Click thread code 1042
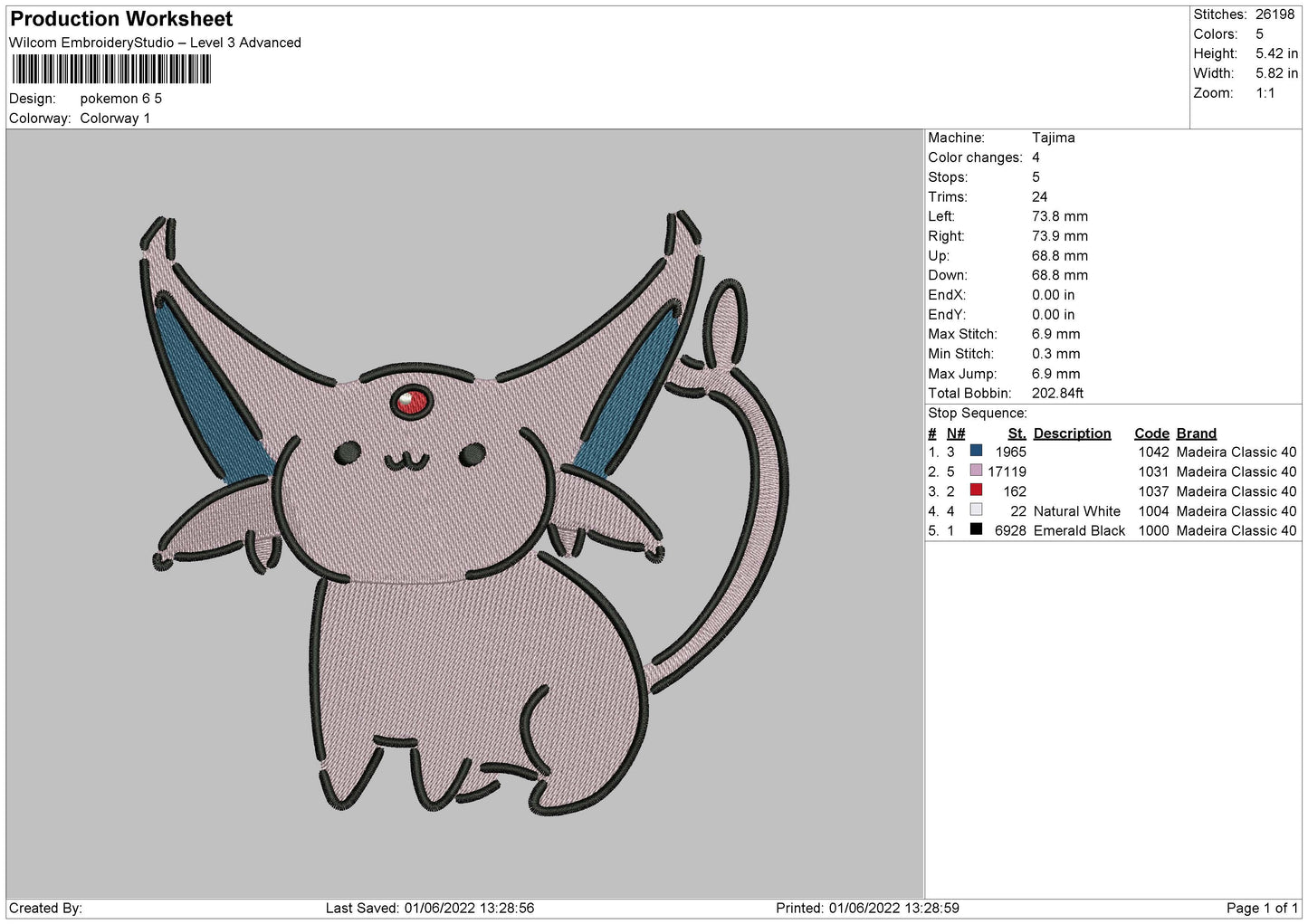This screenshot has height=924, width=1308. [1153, 452]
